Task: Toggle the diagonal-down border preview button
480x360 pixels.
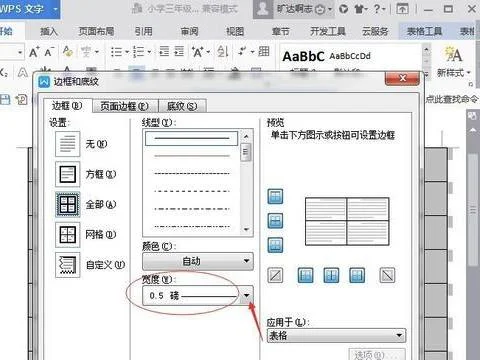Action: tap(387, 275)
